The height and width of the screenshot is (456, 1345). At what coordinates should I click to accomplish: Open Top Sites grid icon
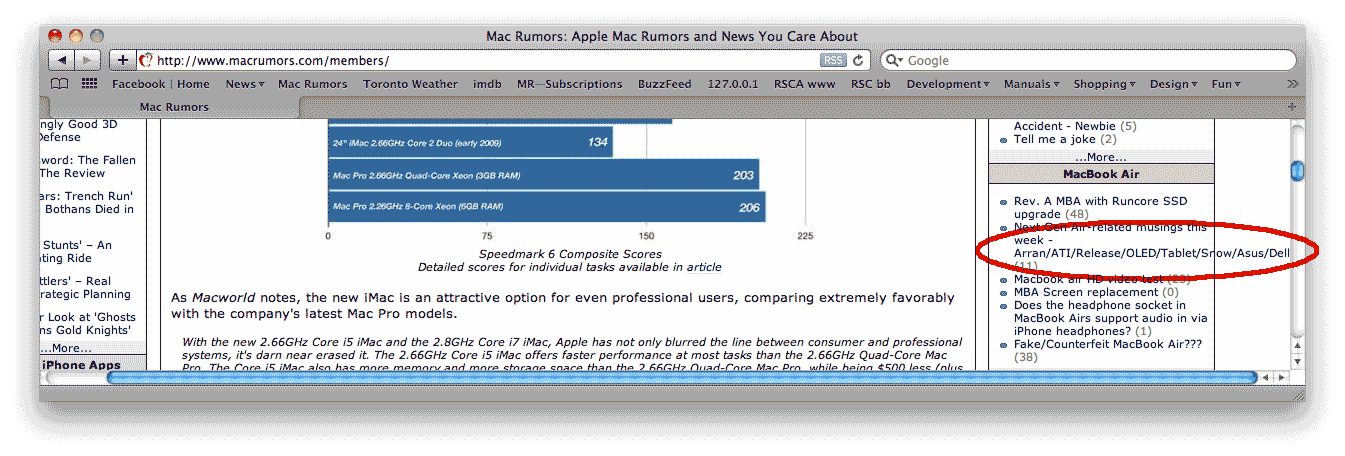[89, 84]
